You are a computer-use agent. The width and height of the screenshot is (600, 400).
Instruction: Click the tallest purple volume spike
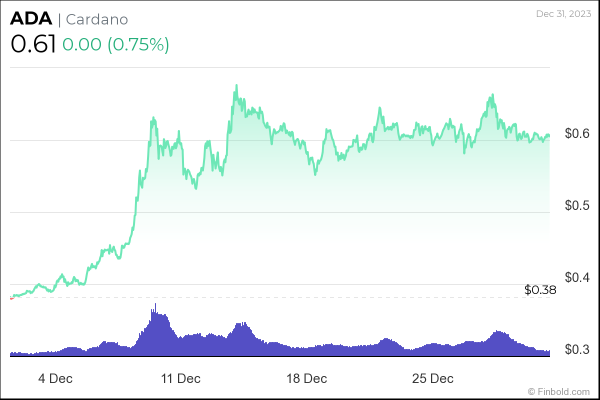[154, 306]
